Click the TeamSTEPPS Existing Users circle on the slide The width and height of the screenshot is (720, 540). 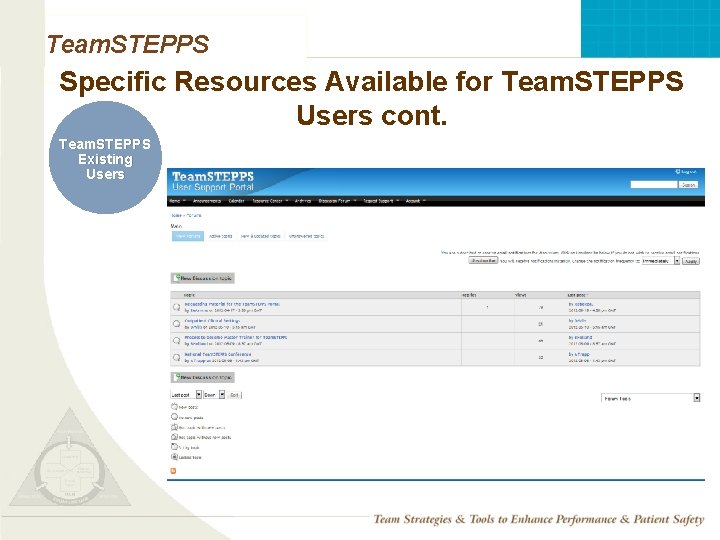105,158
